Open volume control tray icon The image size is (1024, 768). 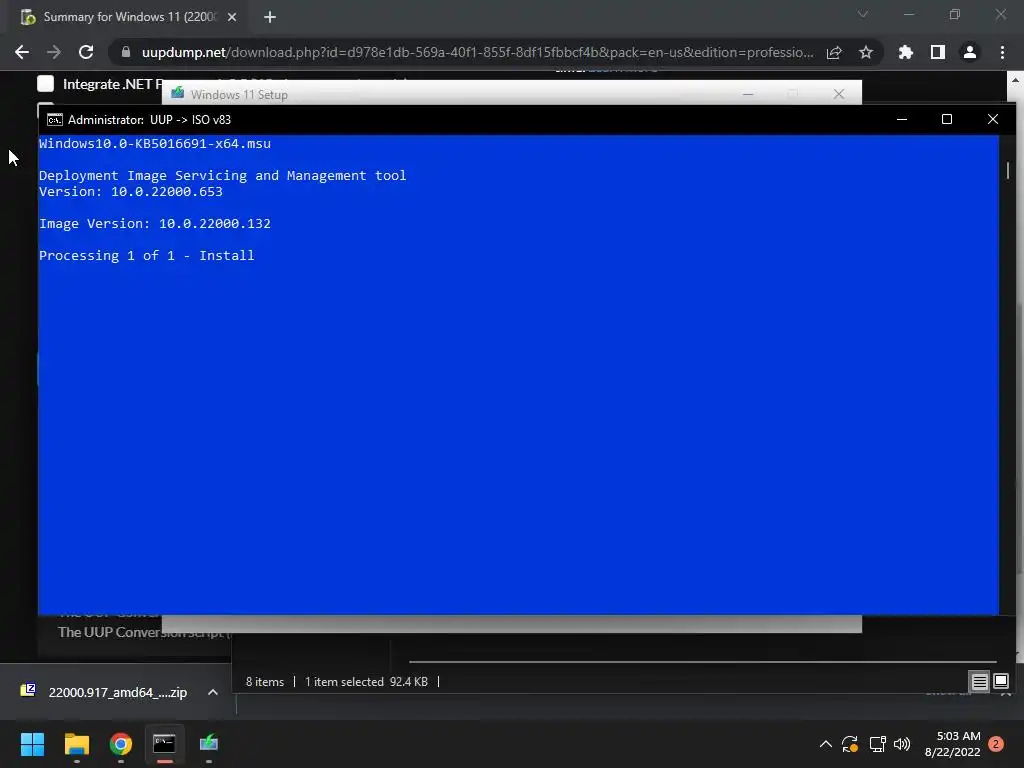point(902,744)
